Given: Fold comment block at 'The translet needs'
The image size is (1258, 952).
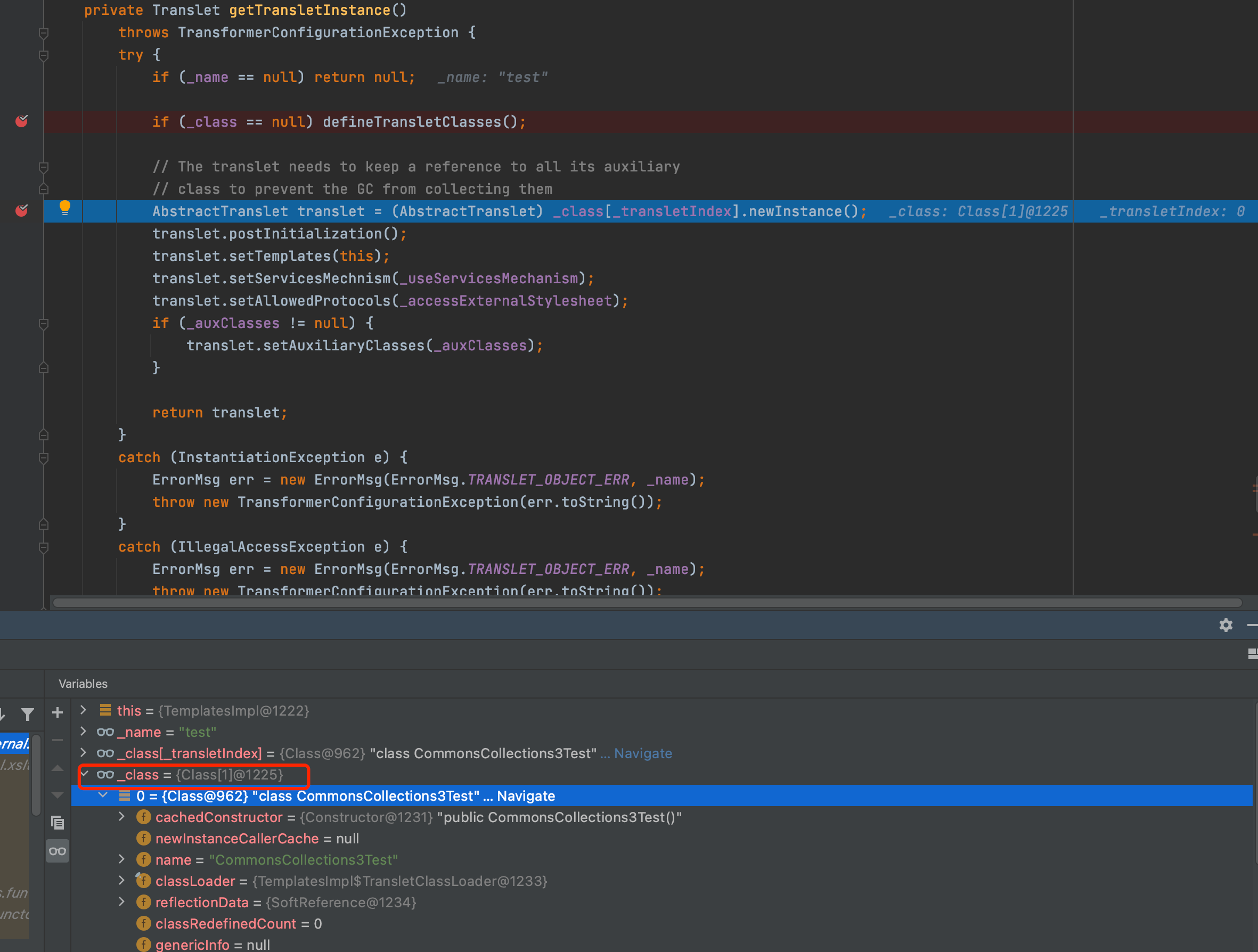Looking at the screenshot, I should (43, 167).
